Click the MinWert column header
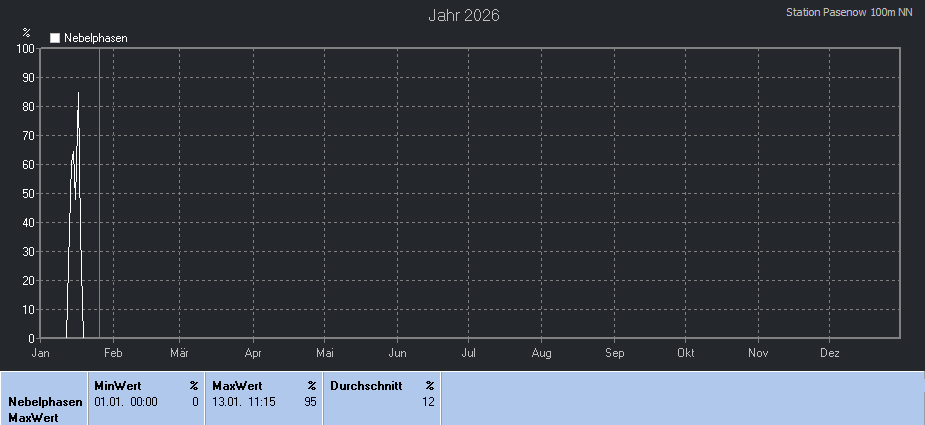925x425 pixels. pyautogui.click(x=117, y=385)
